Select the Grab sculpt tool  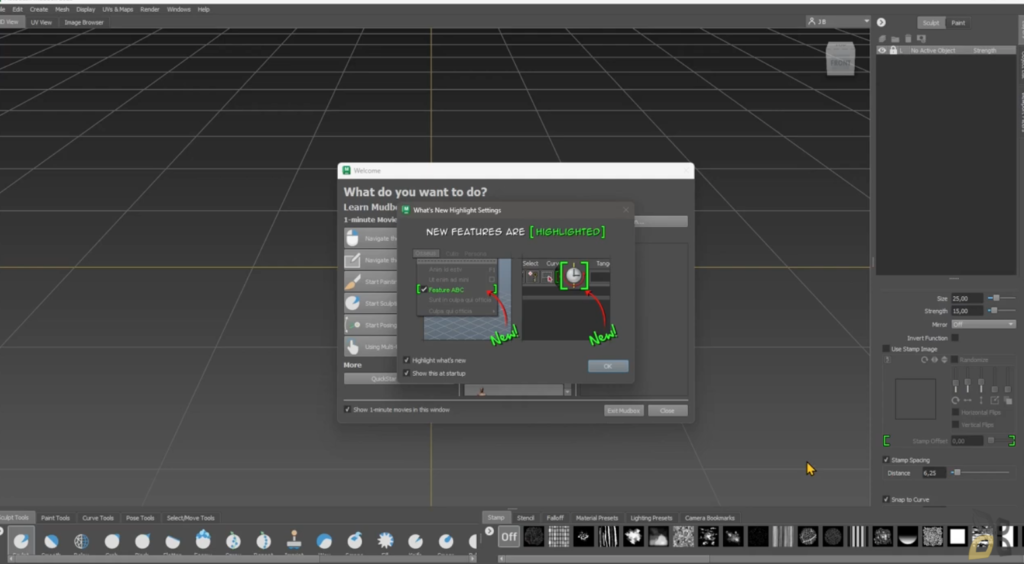[x=112, y=540]
